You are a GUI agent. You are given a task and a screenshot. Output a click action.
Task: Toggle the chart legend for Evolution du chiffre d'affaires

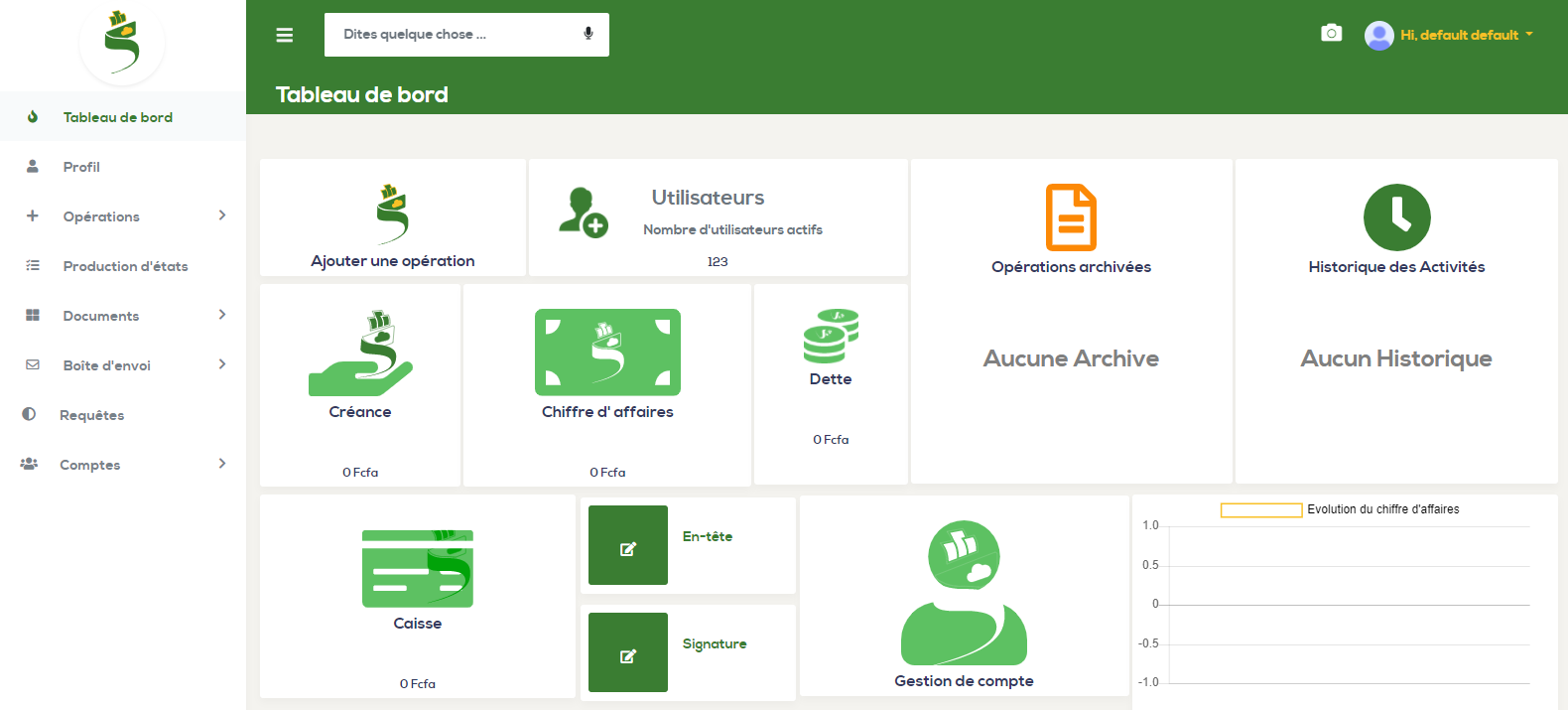pos(1260,509)
